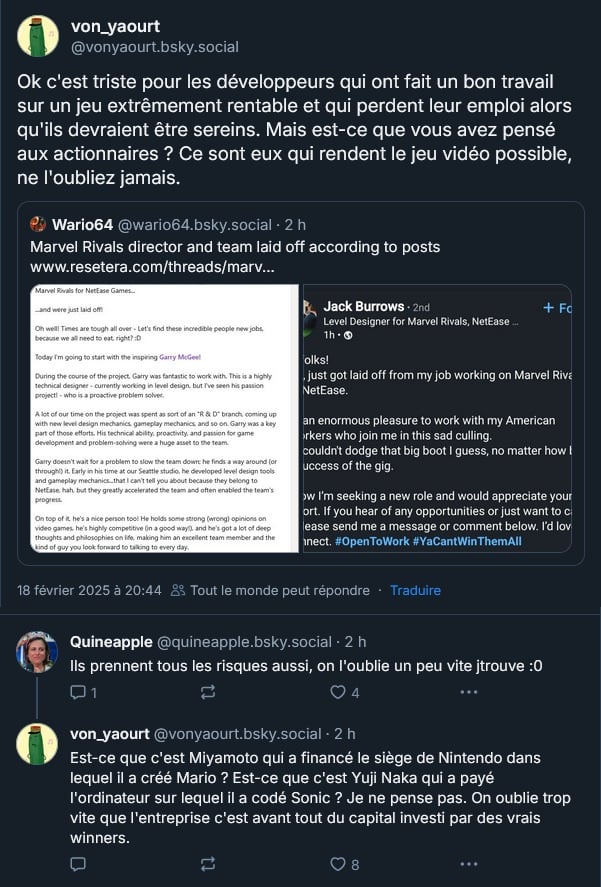Repost von_yaourt's Miyamoto comment
601x887 pixels.
click(208, 864)
